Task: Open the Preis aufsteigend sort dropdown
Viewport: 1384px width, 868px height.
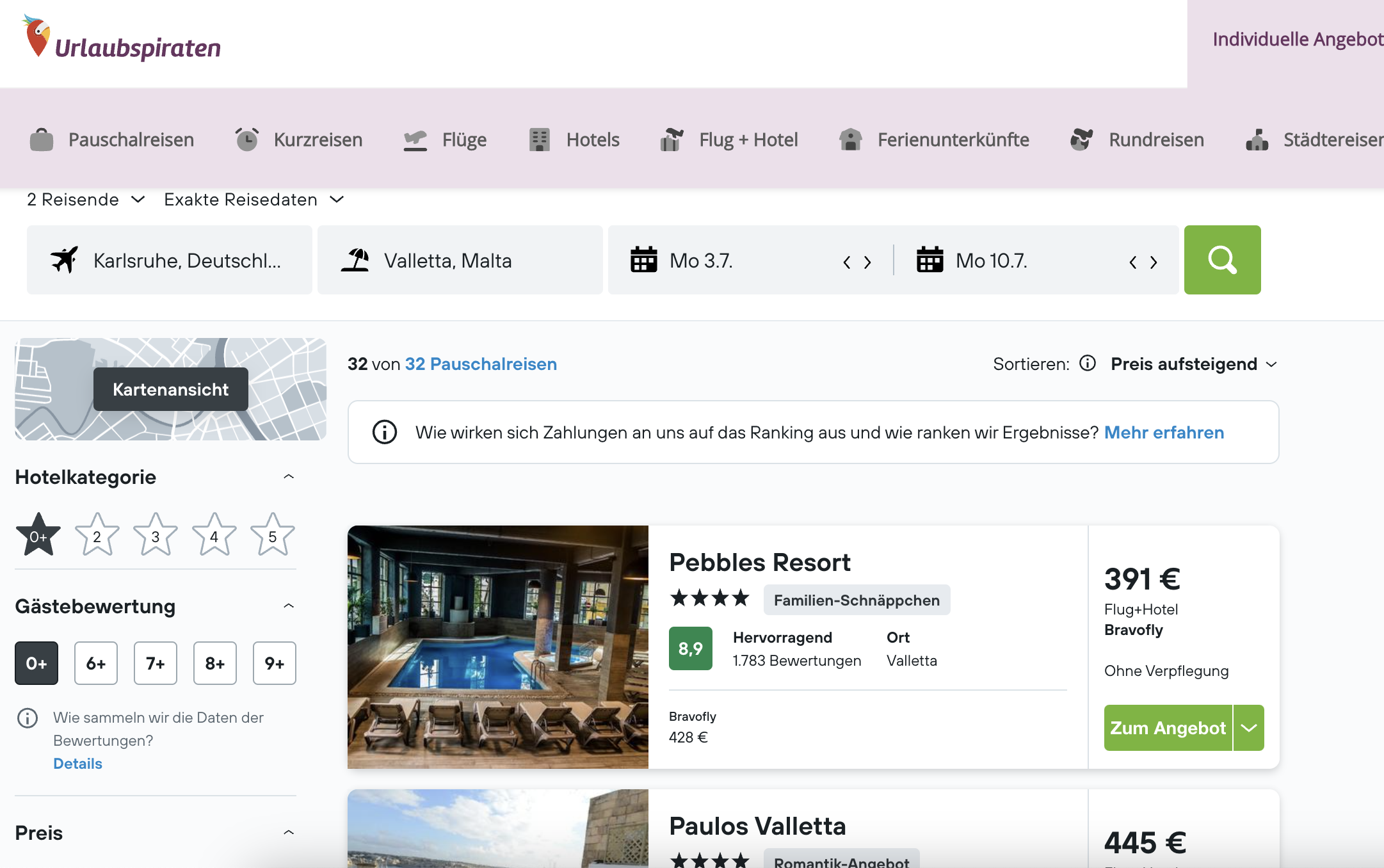Action: pos(1194,364)
